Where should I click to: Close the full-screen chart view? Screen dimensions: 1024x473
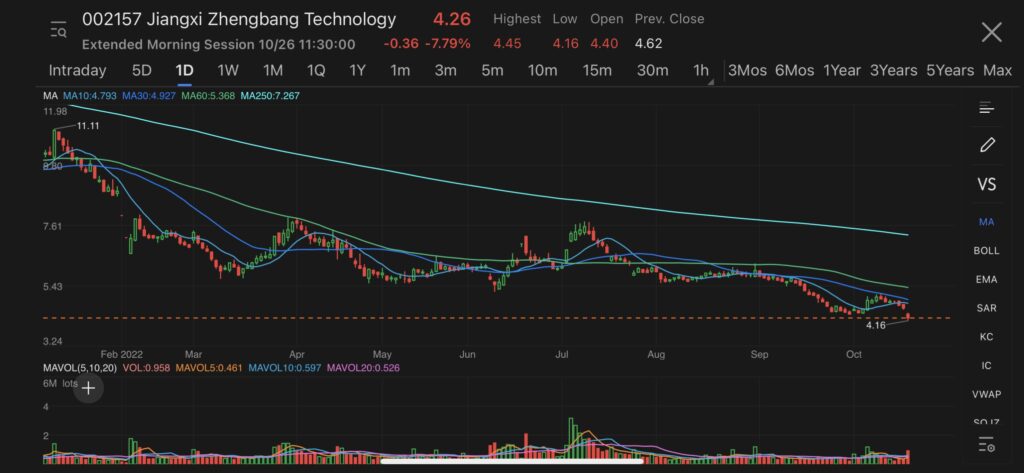(x=991, y=31)
